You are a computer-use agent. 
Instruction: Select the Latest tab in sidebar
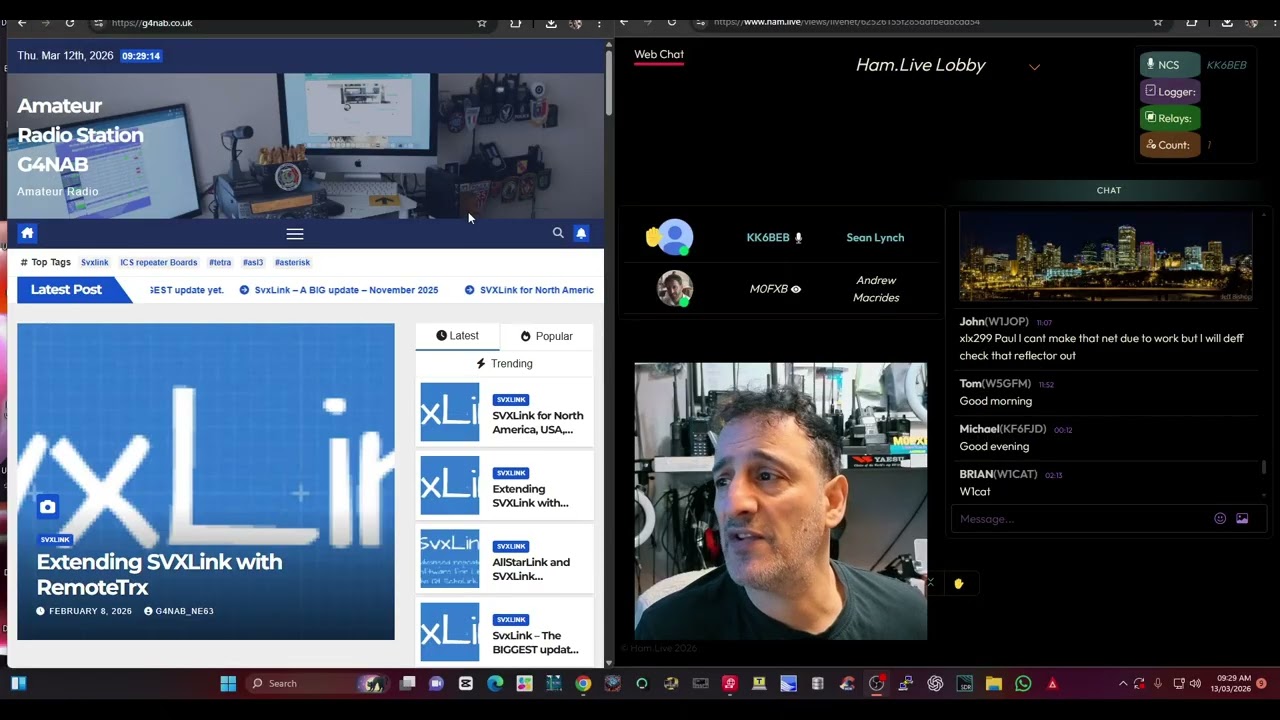pos(458,336)
